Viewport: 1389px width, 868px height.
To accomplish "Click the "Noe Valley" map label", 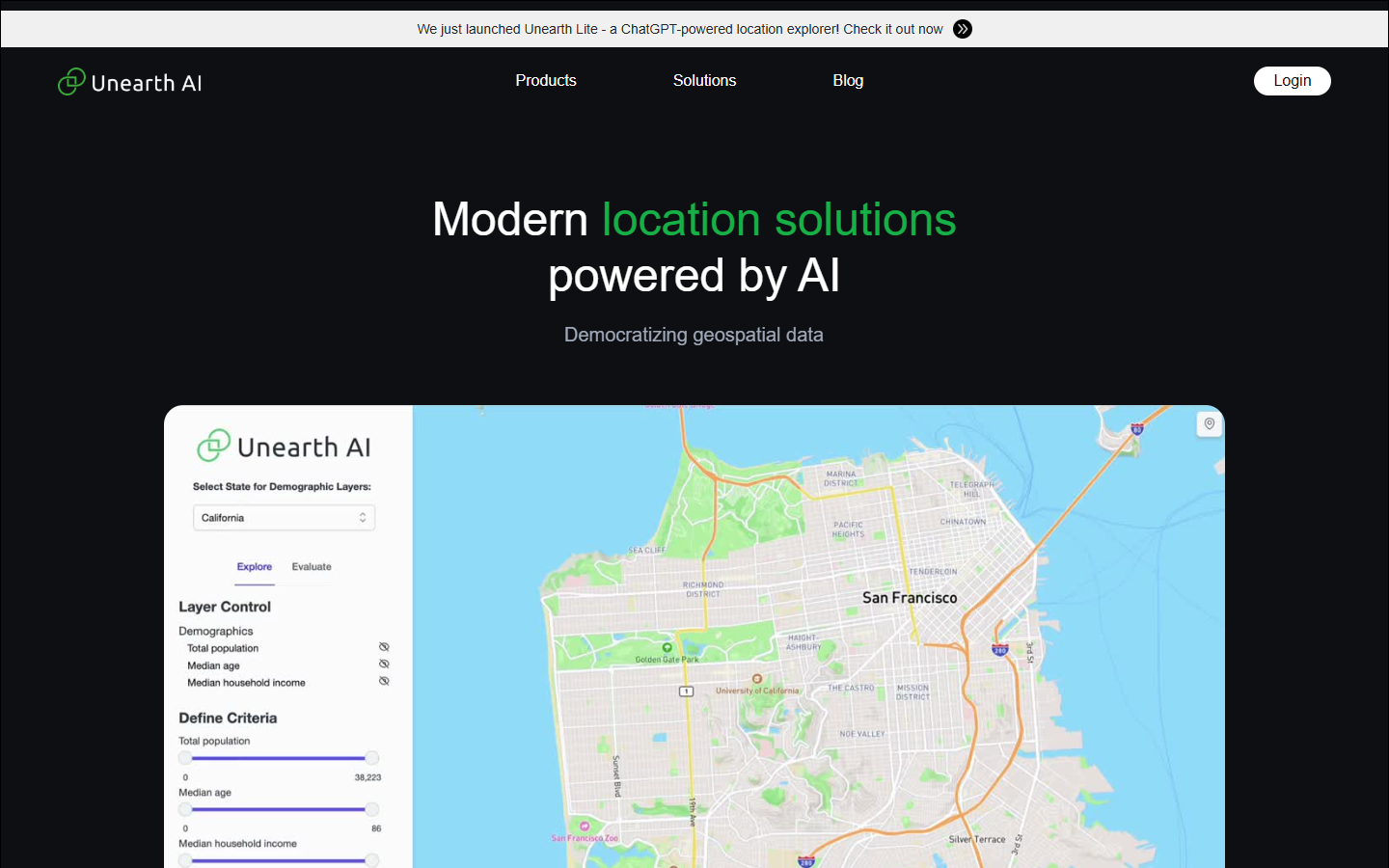I will pyautogui.click(x=862, y=734).
